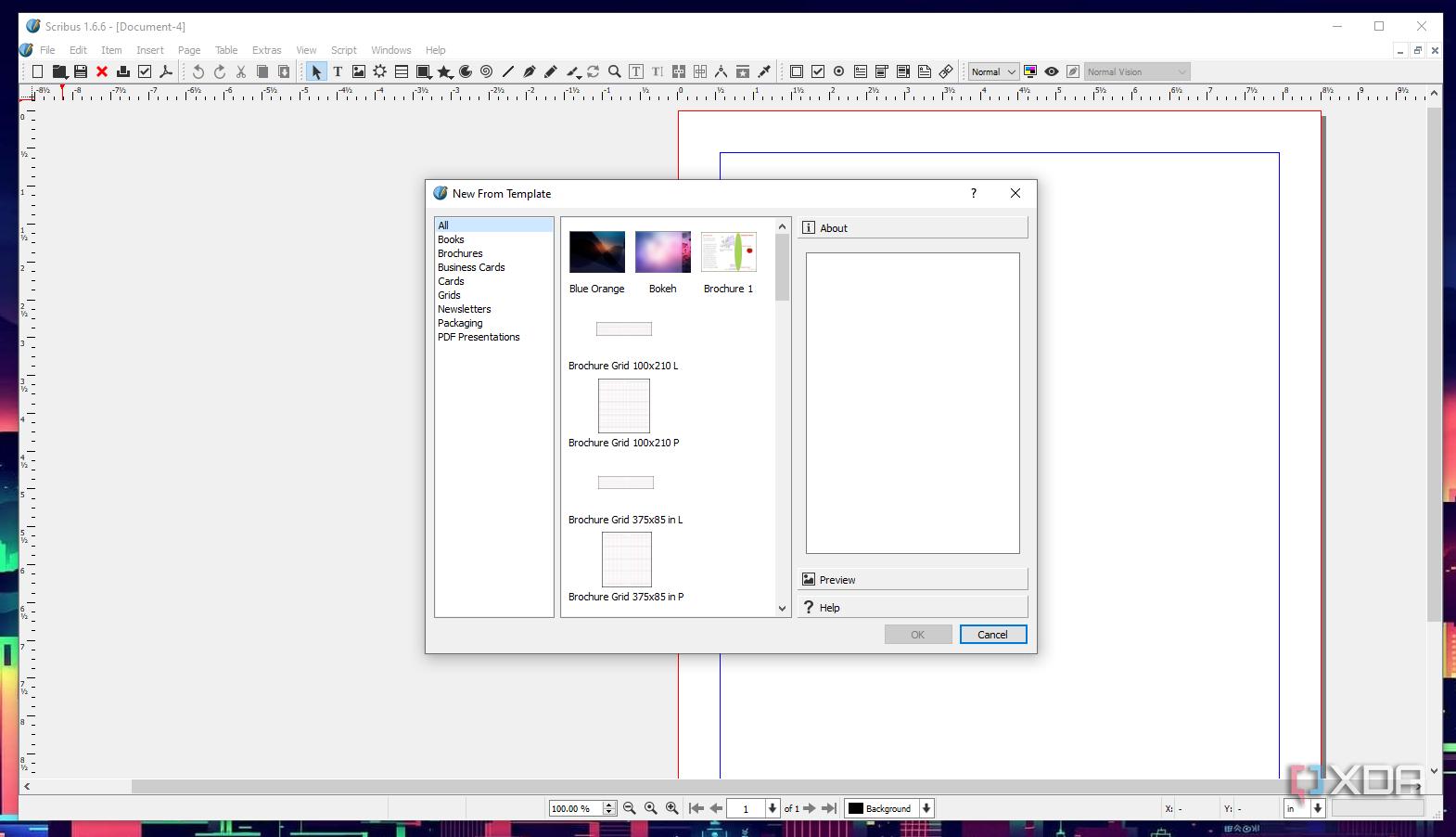Click the red X Close document icon
1456x837 pixels.
coord(102,71)
